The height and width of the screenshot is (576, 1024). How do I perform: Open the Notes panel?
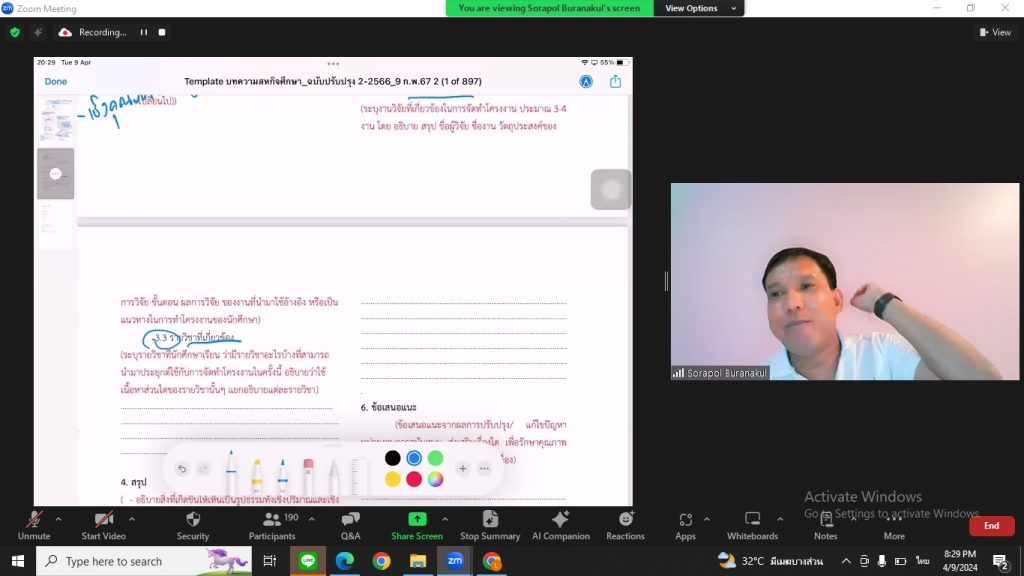[x=825, y=526]
